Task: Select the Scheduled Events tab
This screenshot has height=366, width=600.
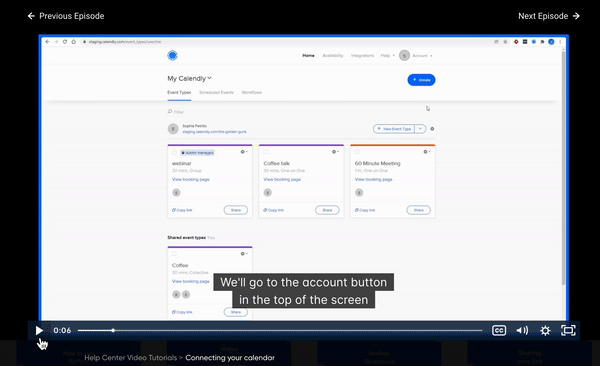Action: coord(216,93)
